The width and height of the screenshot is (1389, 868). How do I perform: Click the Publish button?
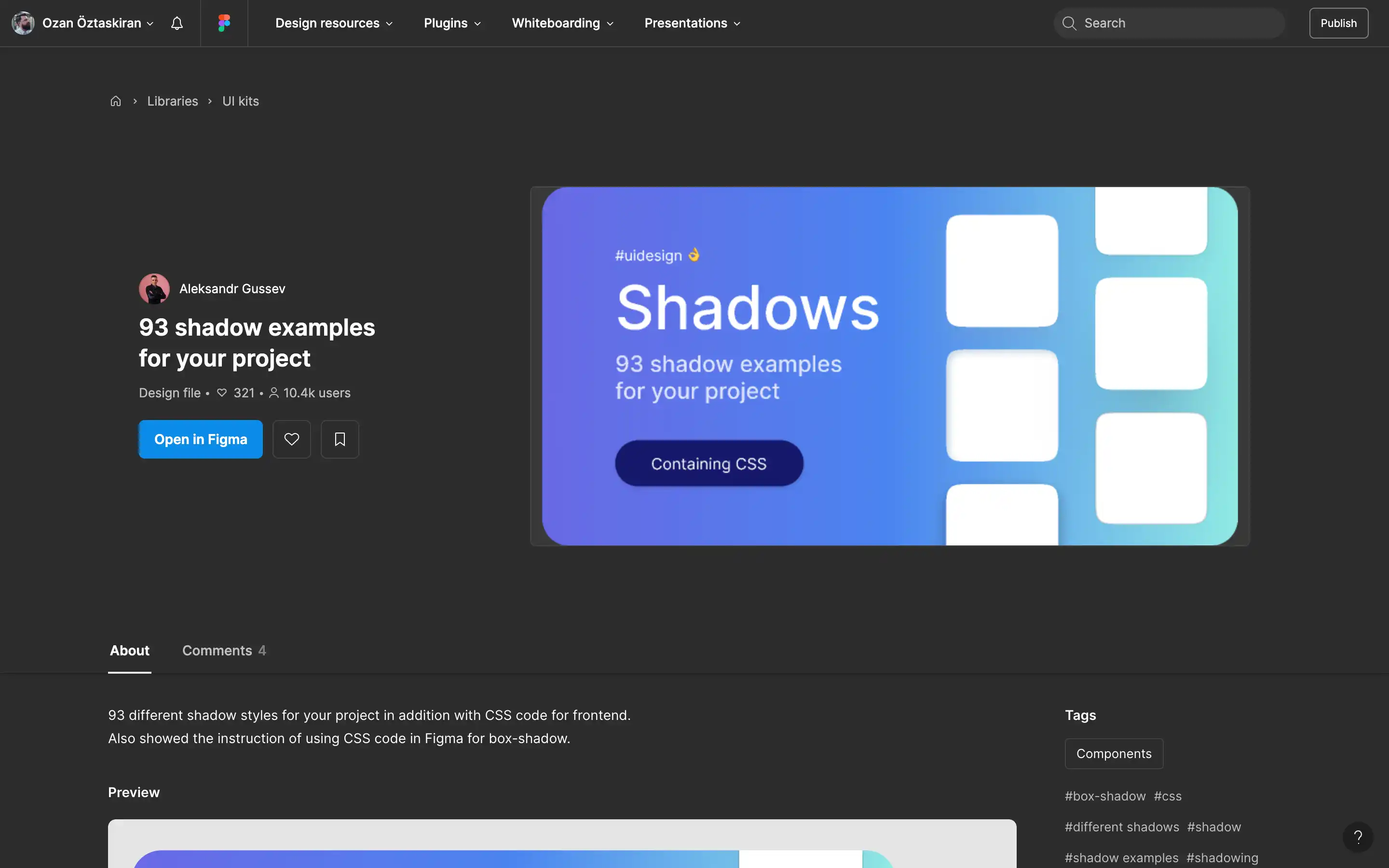[1338, 23]
